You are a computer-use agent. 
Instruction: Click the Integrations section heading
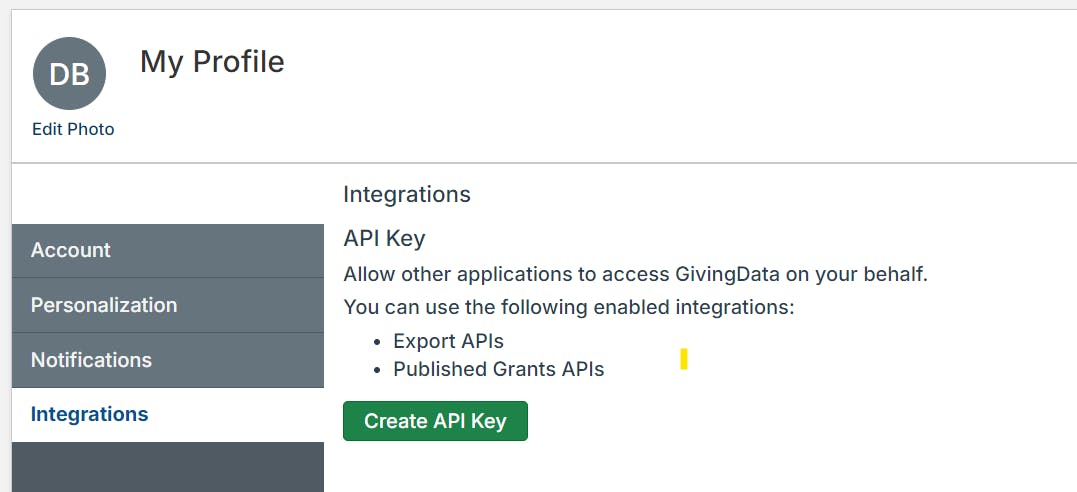(x=407, y=194)
